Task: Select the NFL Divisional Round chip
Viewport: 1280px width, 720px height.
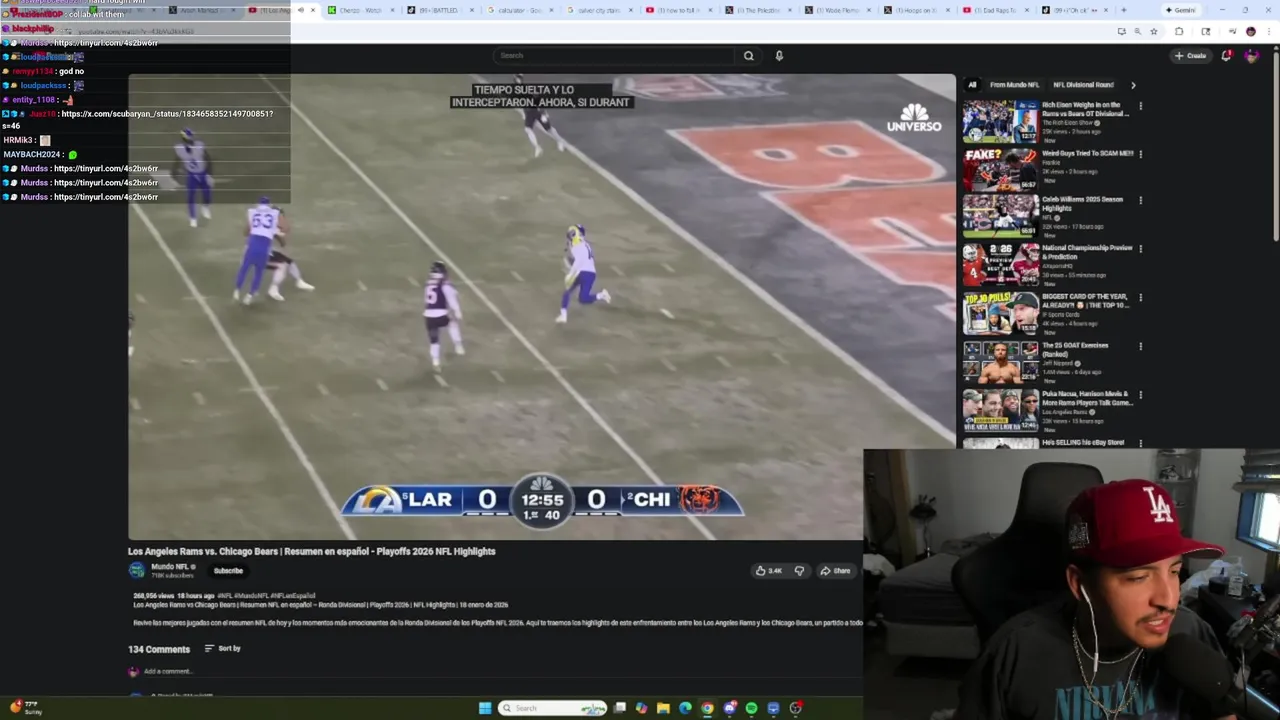Action: [x=1083, y=85]
